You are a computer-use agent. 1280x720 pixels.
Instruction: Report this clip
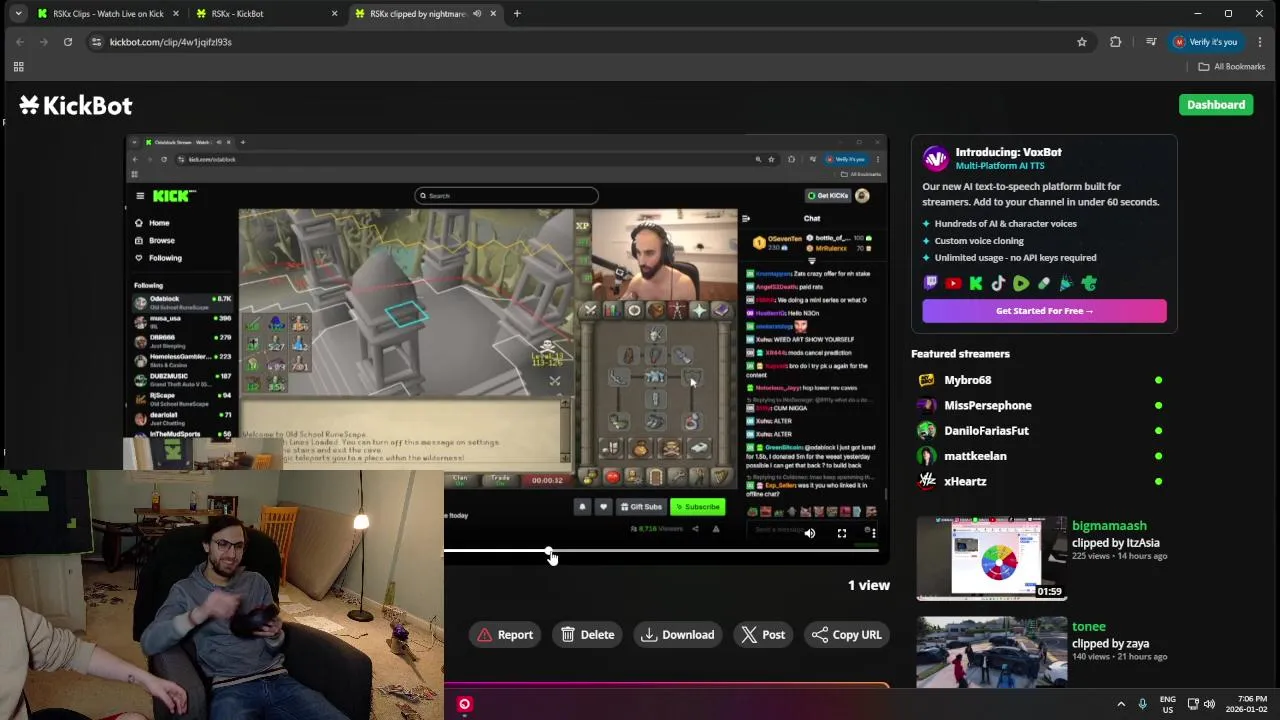(505, 634)
